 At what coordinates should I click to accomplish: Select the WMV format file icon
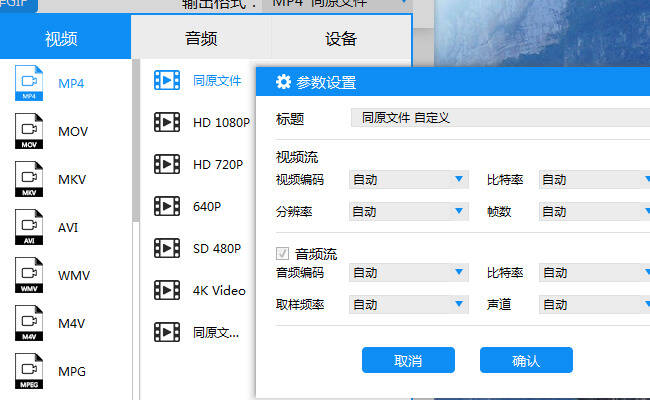pyautogui.click(x=29, y=275)
